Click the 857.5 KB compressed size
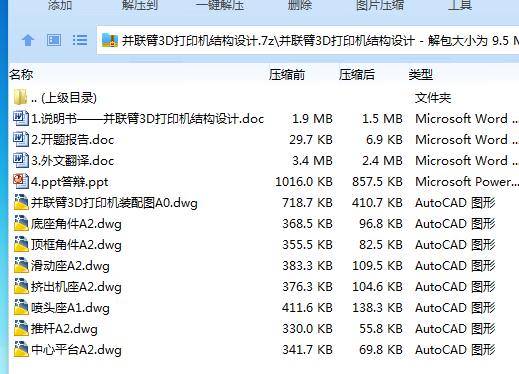 tap(377, 182)
